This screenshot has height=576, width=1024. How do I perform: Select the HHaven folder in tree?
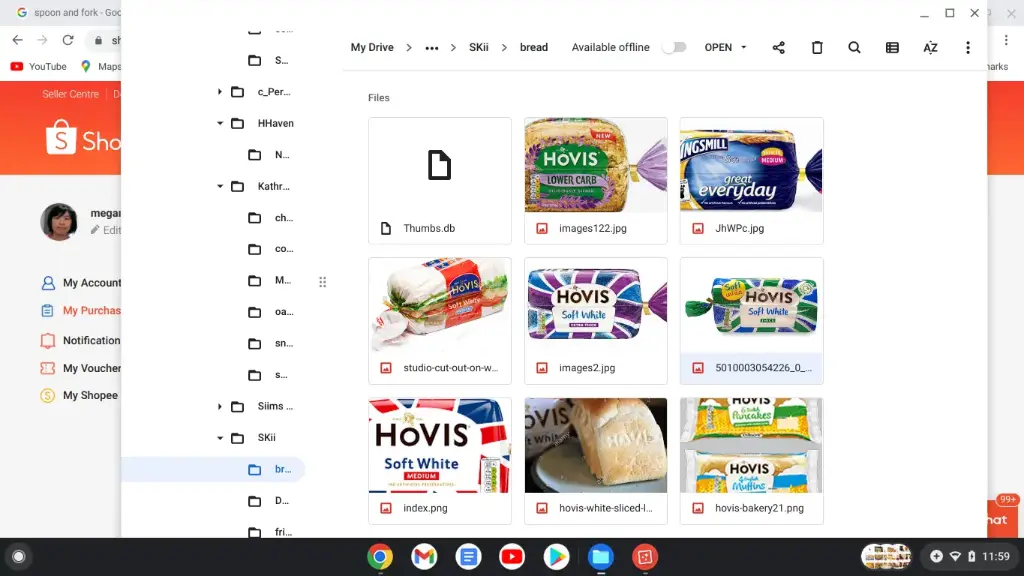click(263, 123)
